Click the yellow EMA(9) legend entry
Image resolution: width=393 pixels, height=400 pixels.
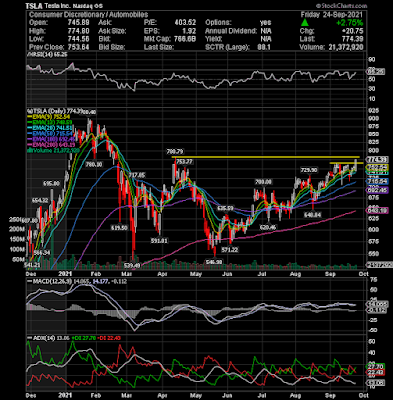click(x=48, y=117)
